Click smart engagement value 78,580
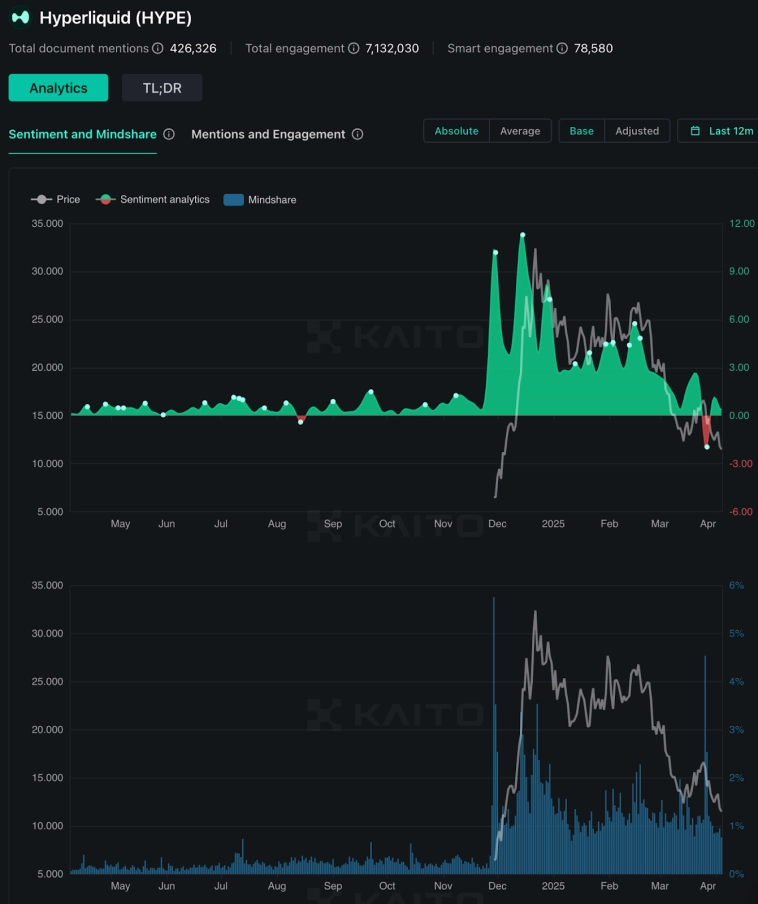 pos(593,48)
